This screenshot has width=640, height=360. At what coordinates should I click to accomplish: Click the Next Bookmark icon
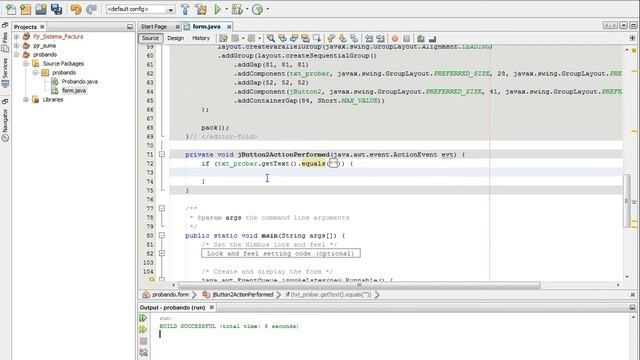click(342, 38)
